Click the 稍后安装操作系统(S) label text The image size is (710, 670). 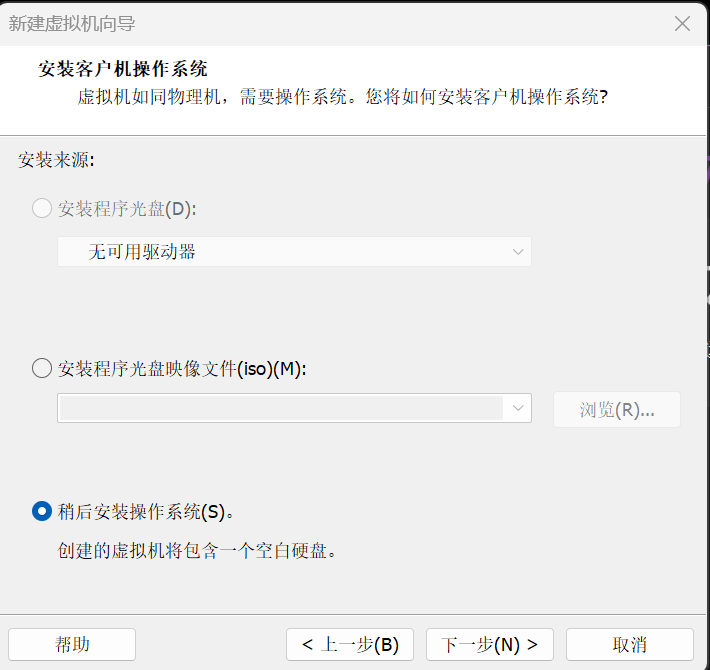146,512
